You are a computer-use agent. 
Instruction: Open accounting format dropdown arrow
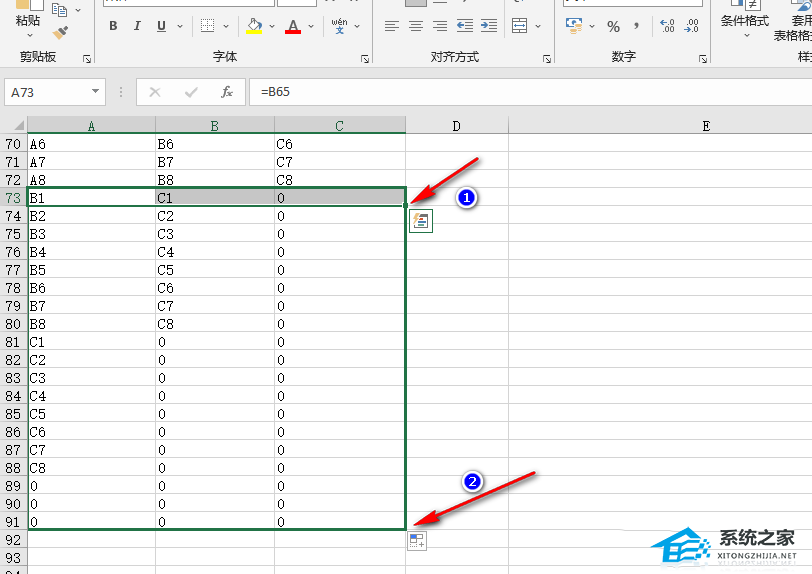pyautogui.click(x=592, y=26)
